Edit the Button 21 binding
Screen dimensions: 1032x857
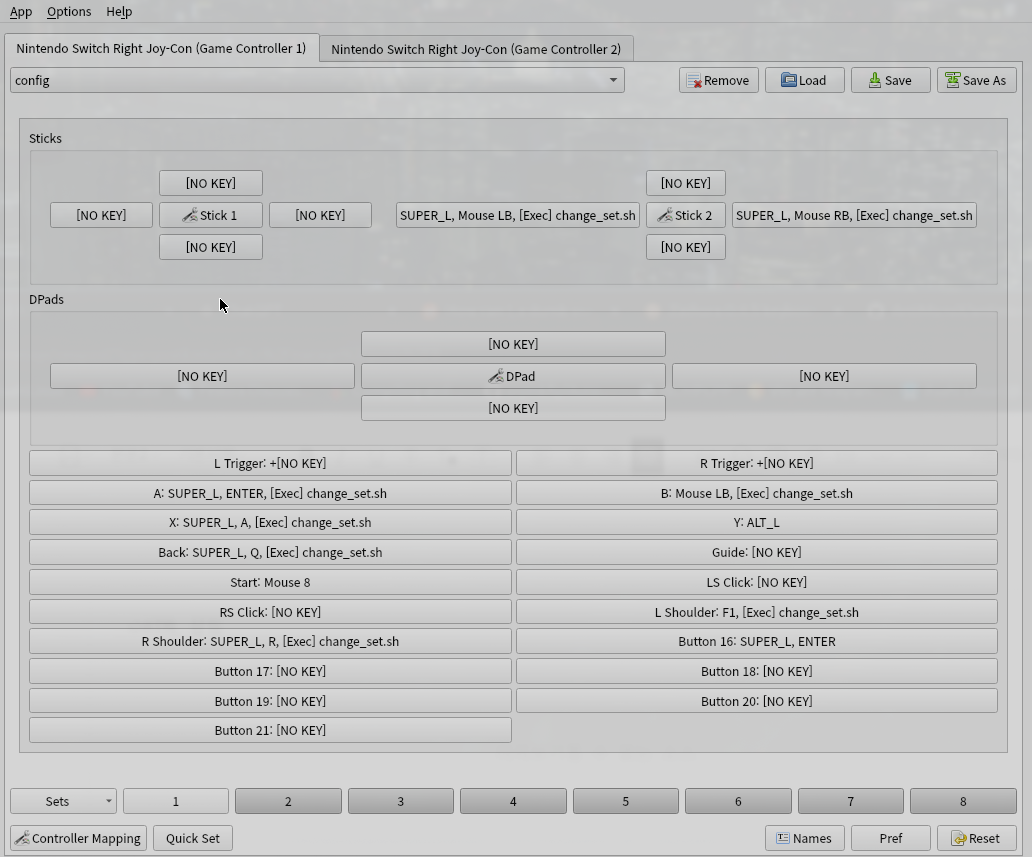tap(270, 731)
